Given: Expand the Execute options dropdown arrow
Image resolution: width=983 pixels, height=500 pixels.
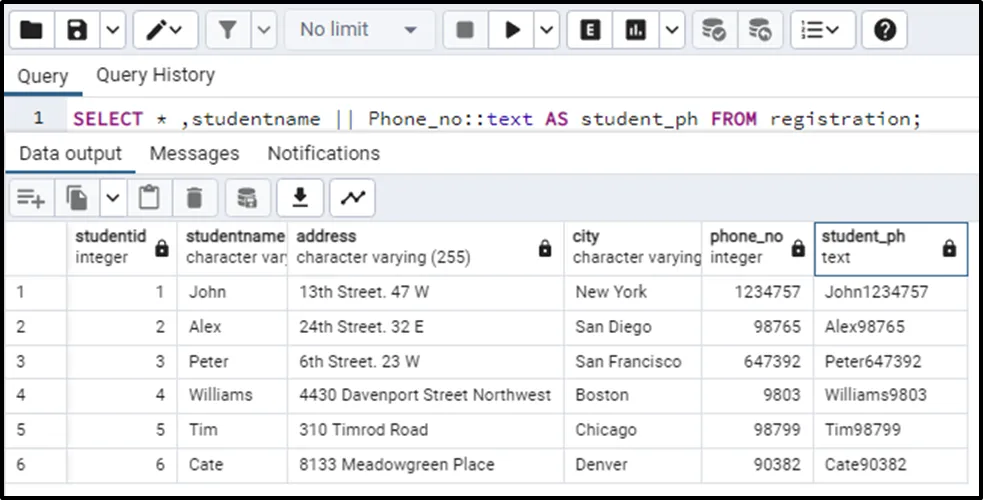Looking at the screenshot, I should coord(546,30).
